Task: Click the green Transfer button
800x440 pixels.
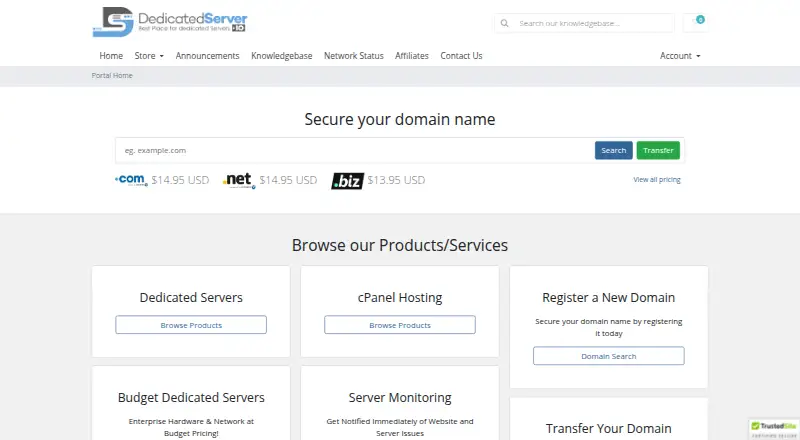Action: coord(658,151)
